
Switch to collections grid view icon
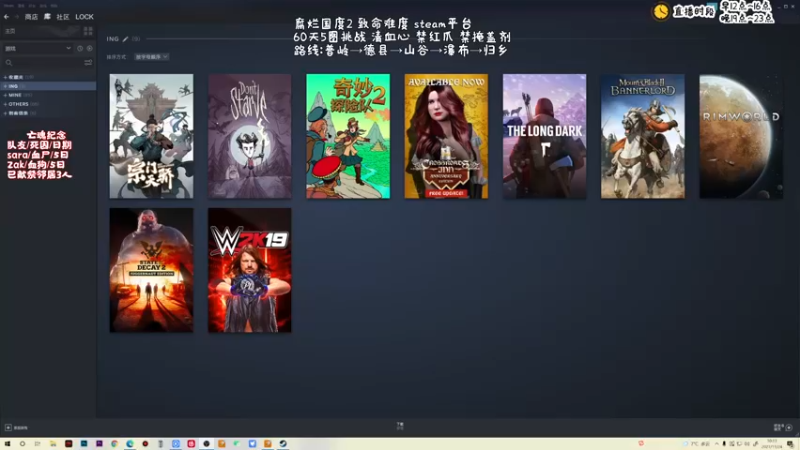click(88, 31)
